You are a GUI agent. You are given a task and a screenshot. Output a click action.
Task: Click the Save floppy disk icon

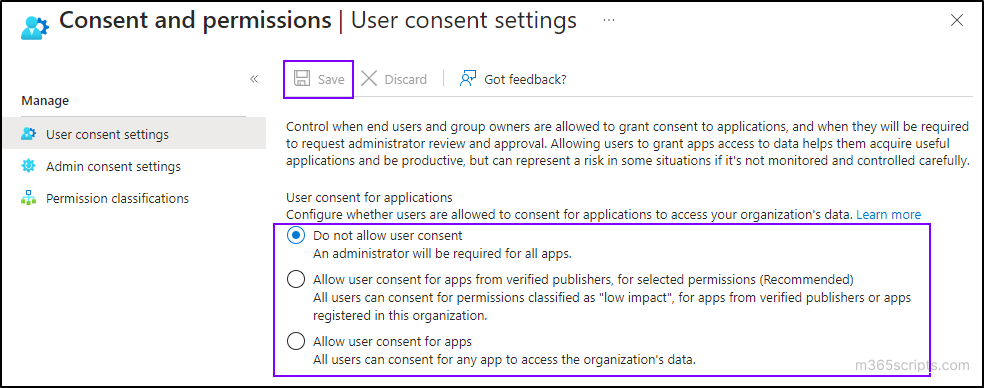302,79
